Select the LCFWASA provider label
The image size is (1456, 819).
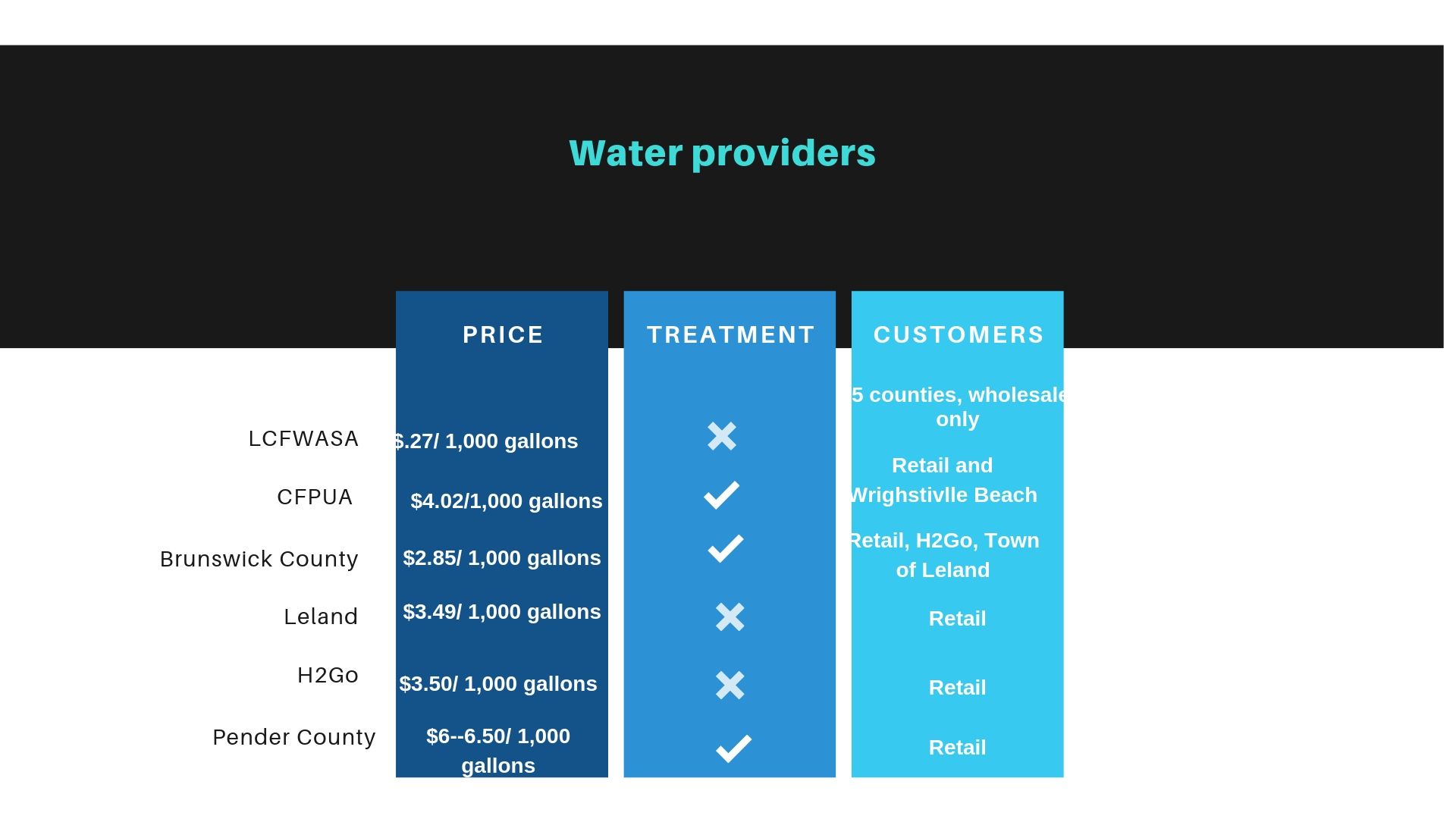303,439
